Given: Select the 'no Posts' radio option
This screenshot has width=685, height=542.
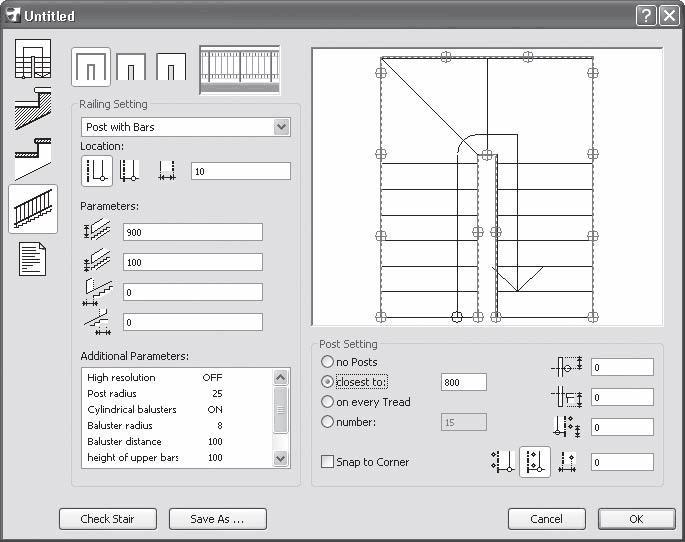Looking at the screenshot, I should tap(327, 362).
